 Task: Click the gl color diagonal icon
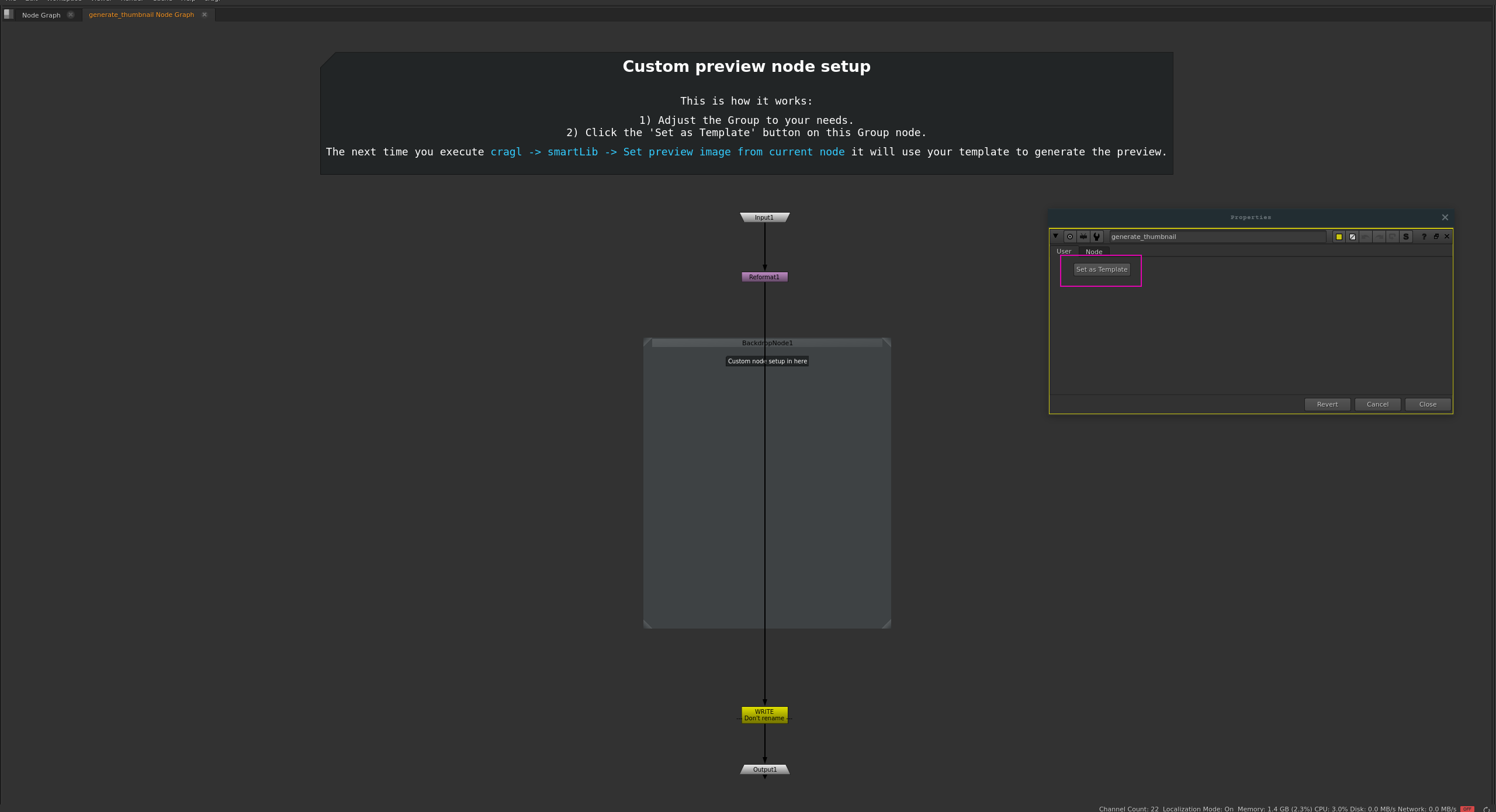pos(1352,237)
